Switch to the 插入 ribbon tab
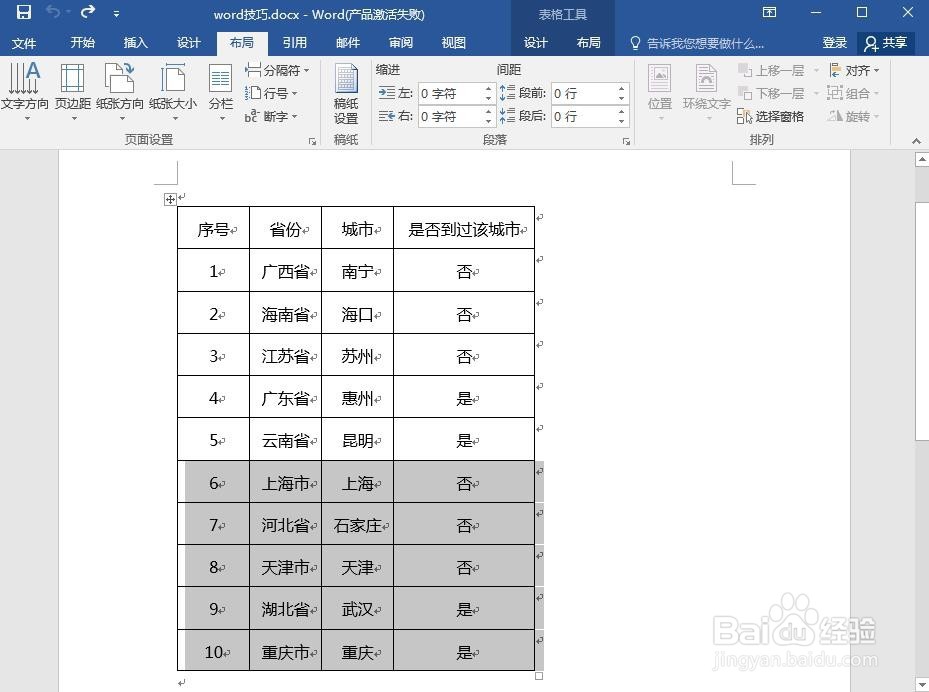 [x=136, y=42]
